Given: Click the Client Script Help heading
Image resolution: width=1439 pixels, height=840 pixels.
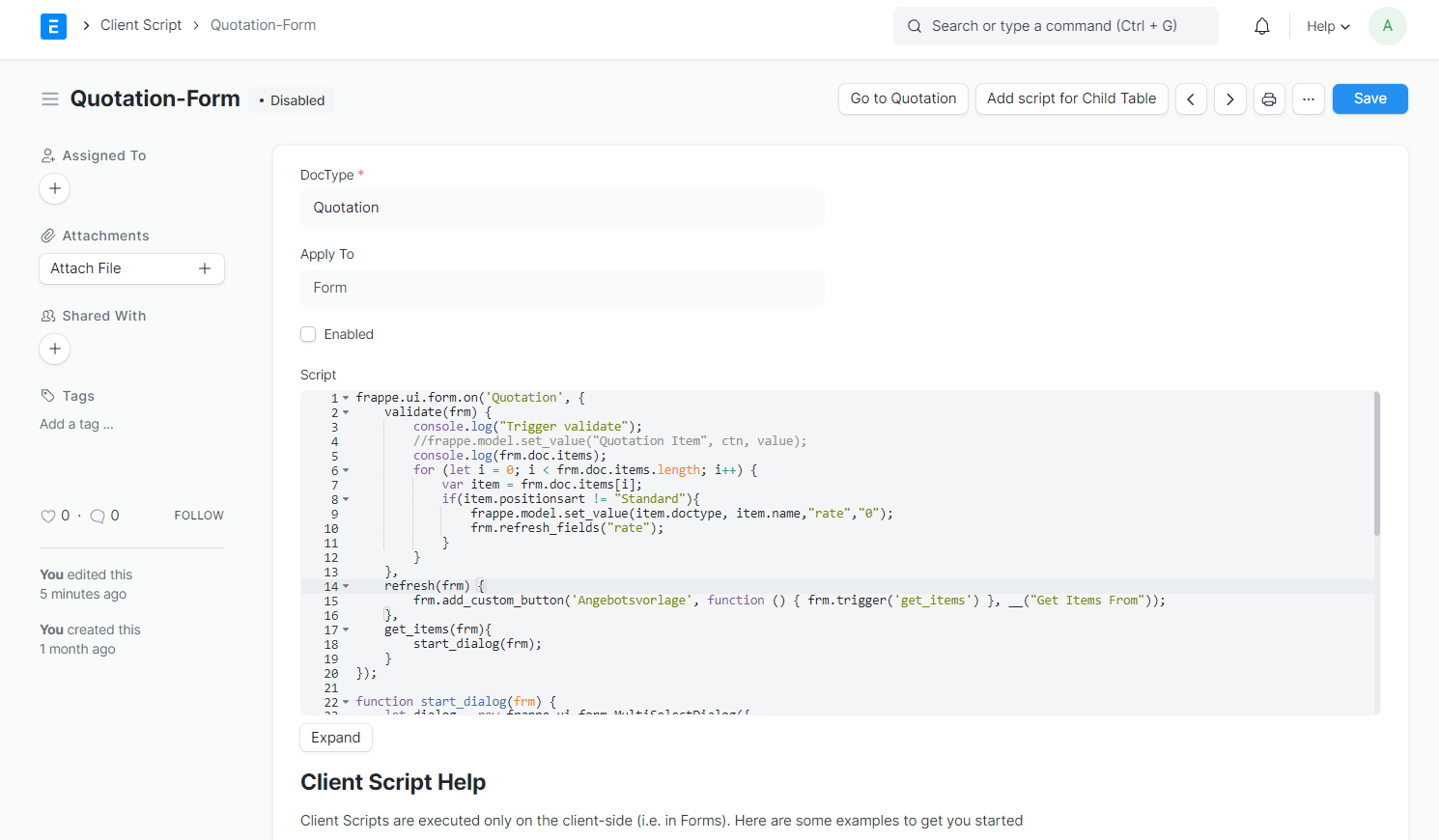Looking at the screenshot, I should [393, 782].
